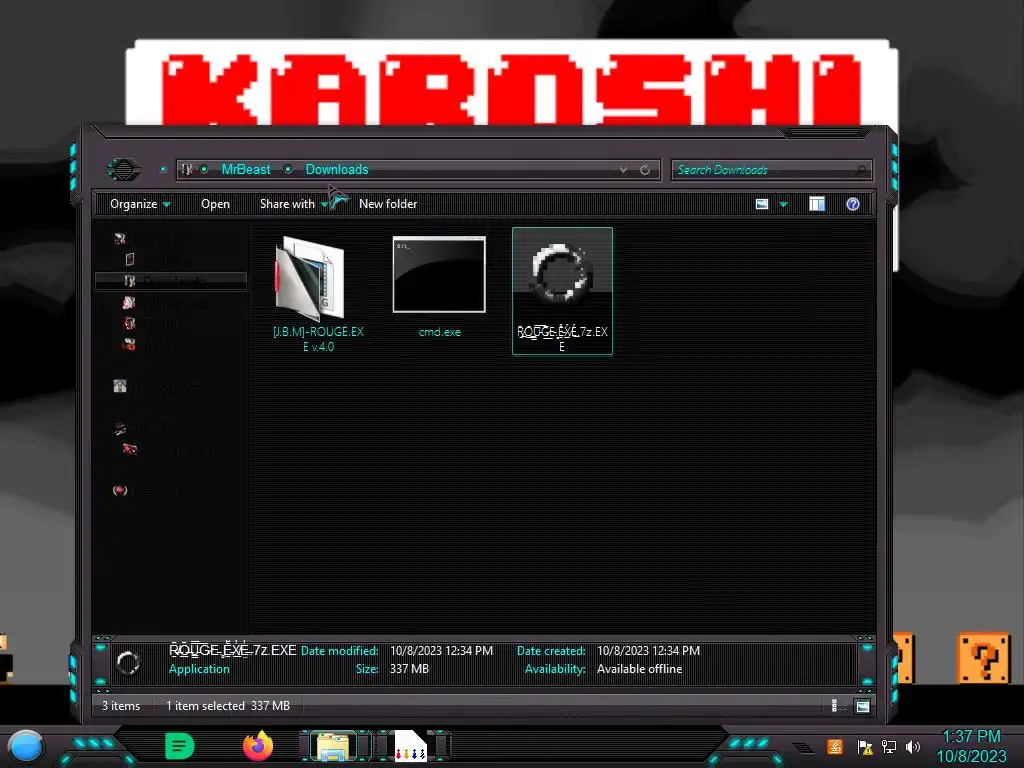Click the taskbar clock showing 1:37 PM

tap(972, 746)
